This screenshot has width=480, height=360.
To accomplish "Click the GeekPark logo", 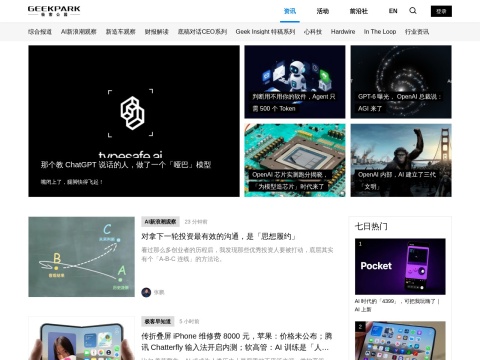I will coord(54,11).
